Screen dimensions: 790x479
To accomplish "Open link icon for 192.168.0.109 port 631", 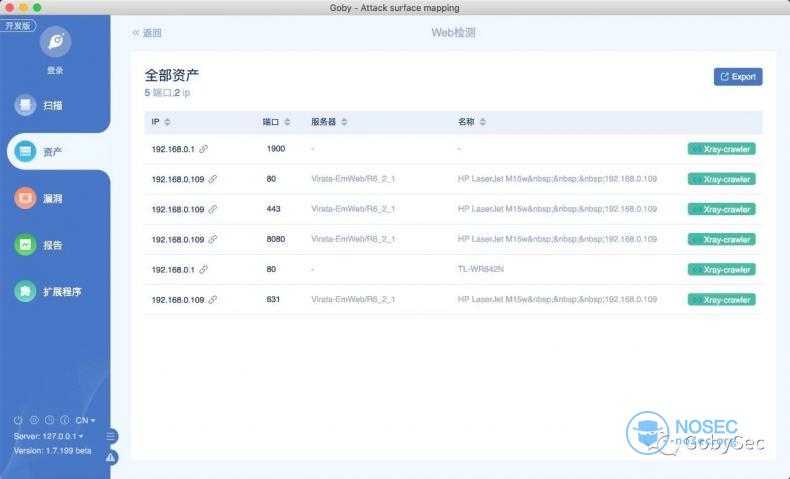I will 213,300.
